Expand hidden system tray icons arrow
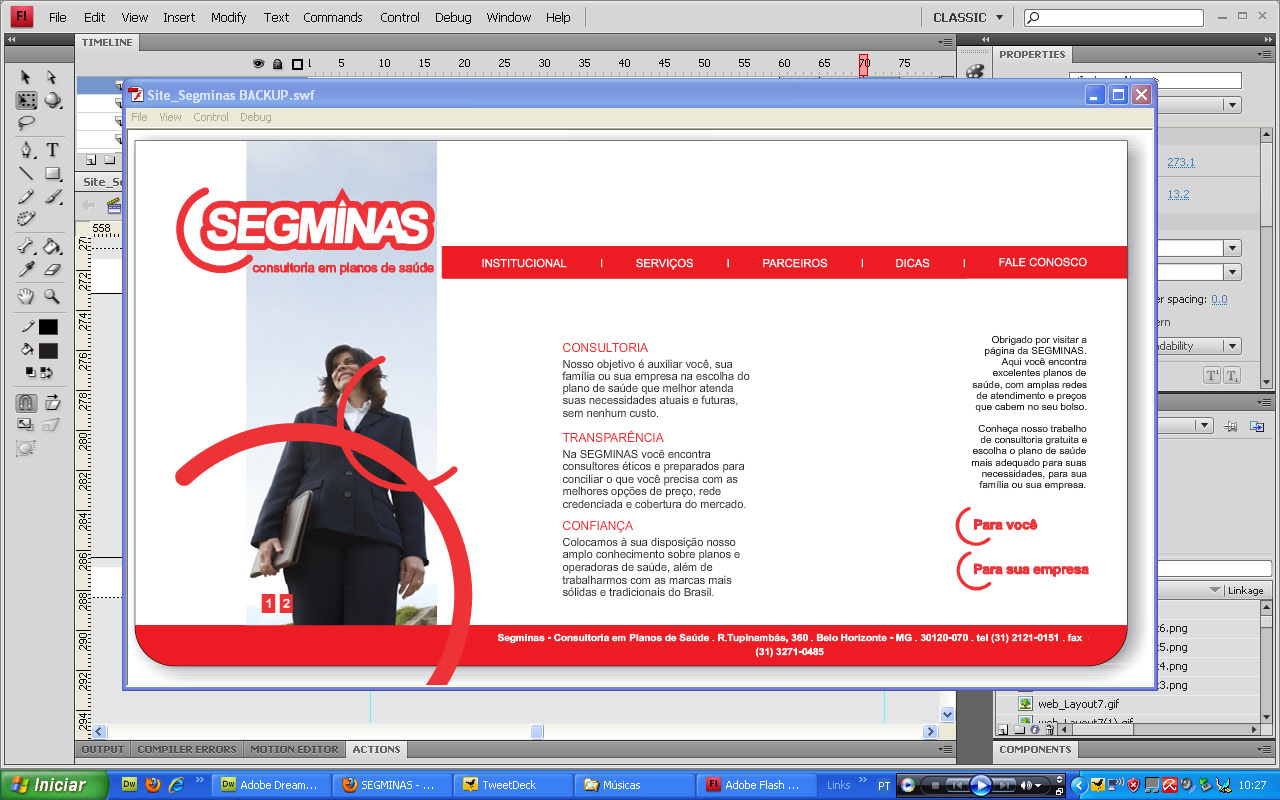 pos(1078,785)
